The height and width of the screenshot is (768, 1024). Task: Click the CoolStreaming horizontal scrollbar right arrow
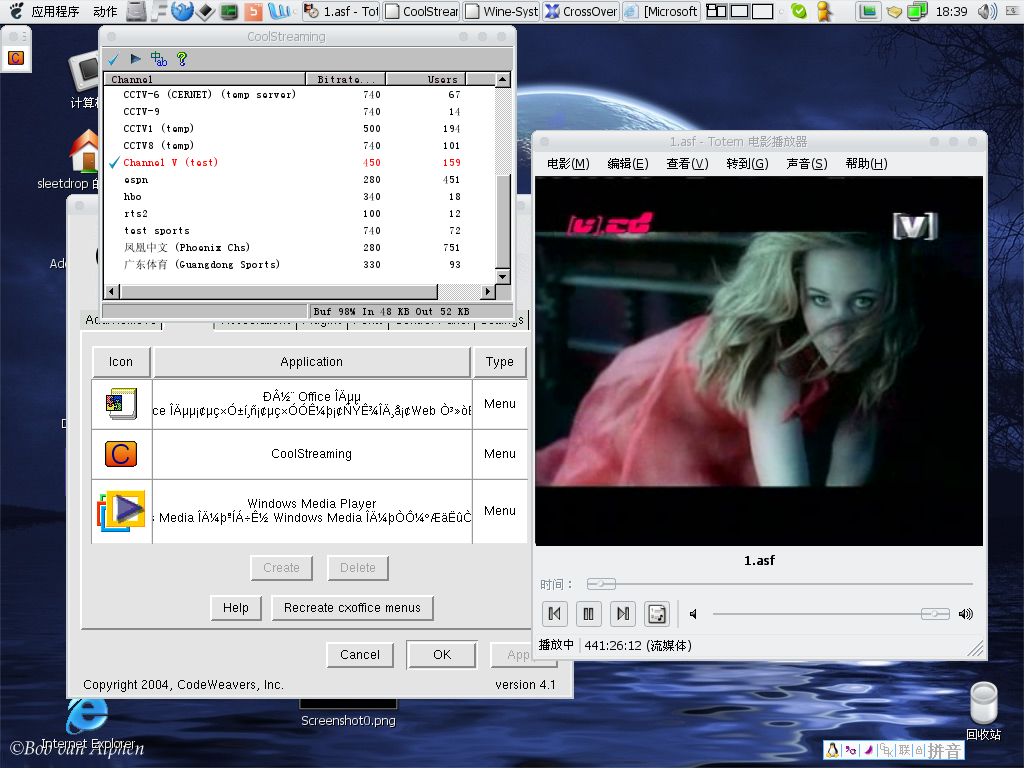pyautogui.click(x=487, y=291)
